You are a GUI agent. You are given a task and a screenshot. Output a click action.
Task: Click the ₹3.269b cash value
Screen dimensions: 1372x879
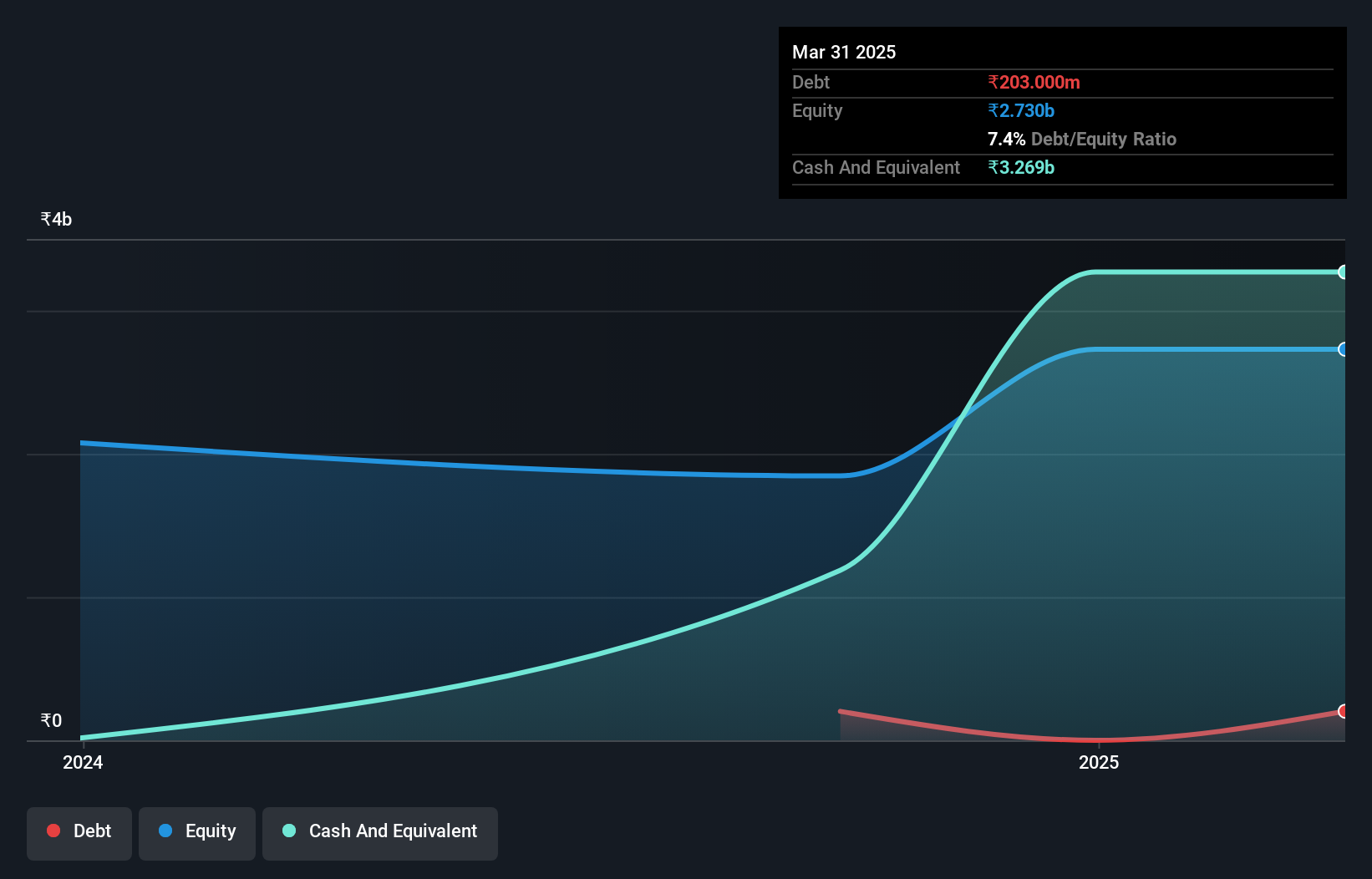(1021, 167)
